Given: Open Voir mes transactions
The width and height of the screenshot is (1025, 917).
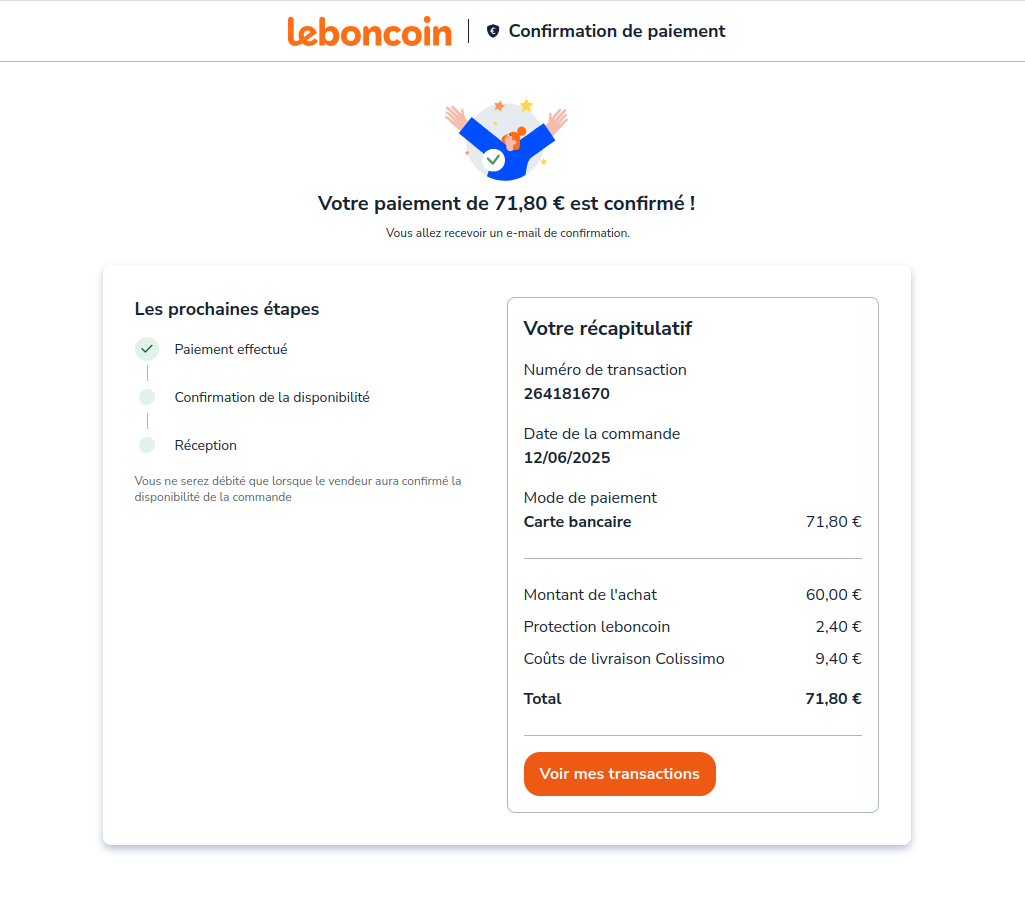Looking at the screenshot, I should (619, 774).
